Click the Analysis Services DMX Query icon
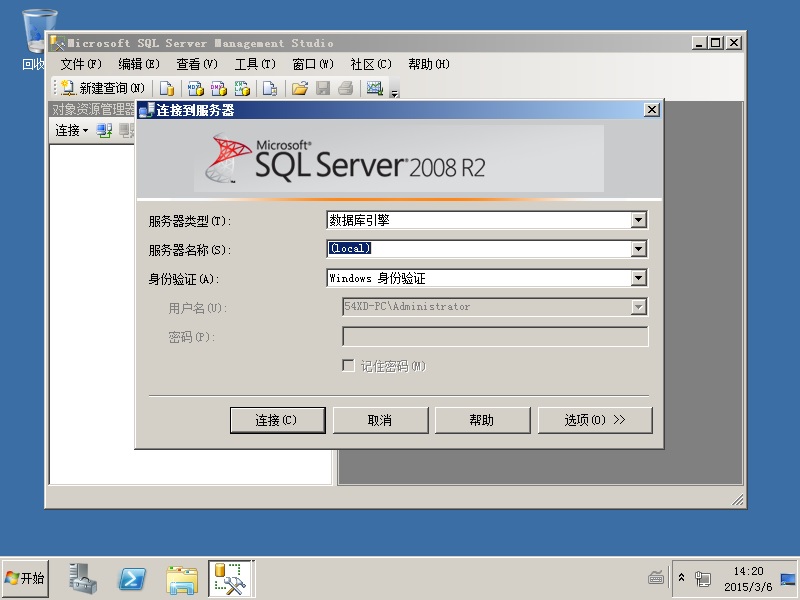 point(219,88)
